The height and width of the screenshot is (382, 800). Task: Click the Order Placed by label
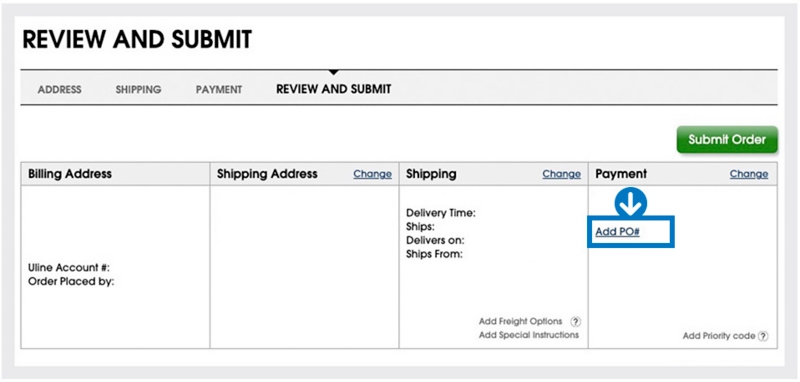tap(71, 282)
